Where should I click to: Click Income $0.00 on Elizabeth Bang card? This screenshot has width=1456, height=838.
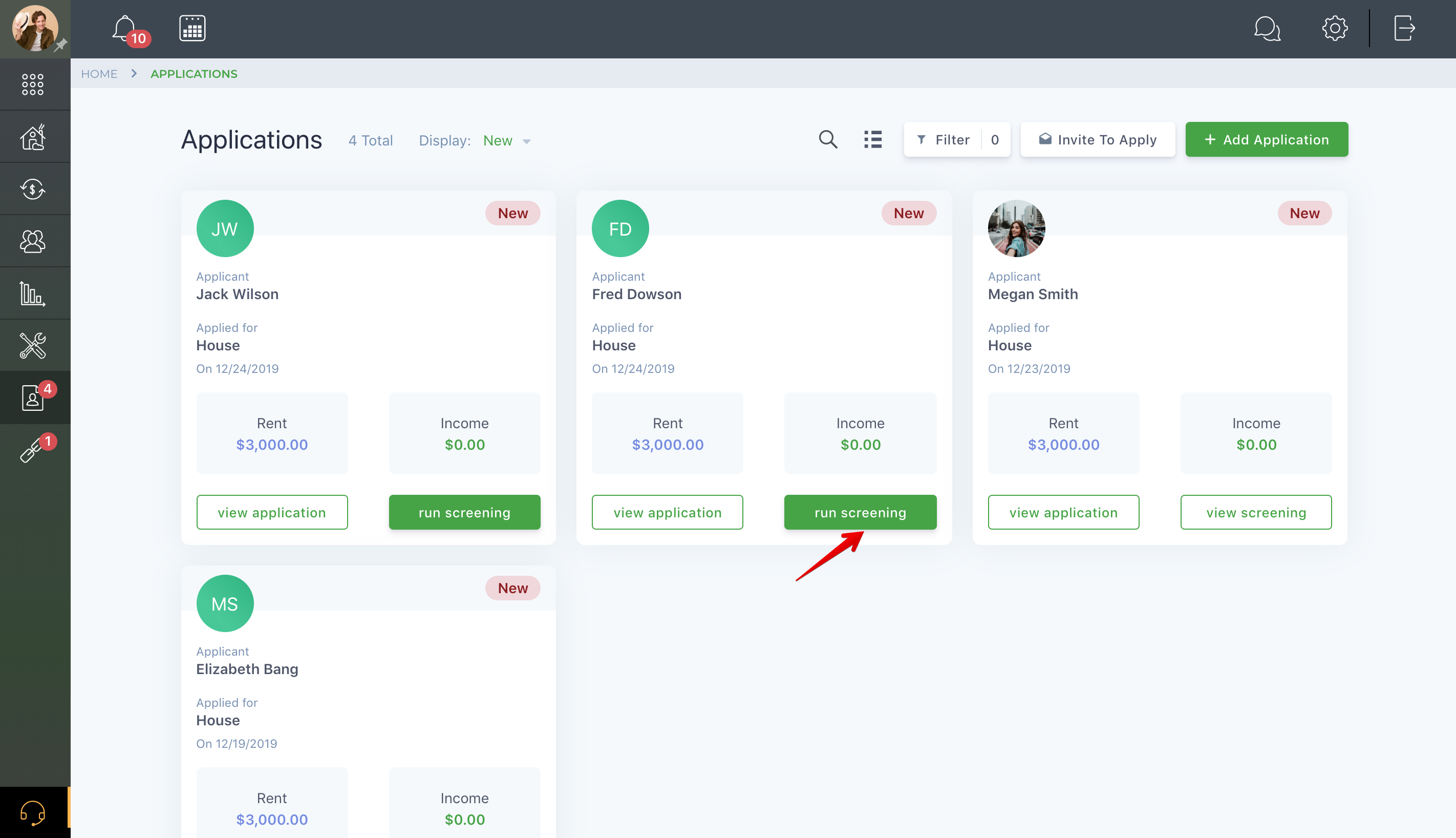[x=464, y=803]
